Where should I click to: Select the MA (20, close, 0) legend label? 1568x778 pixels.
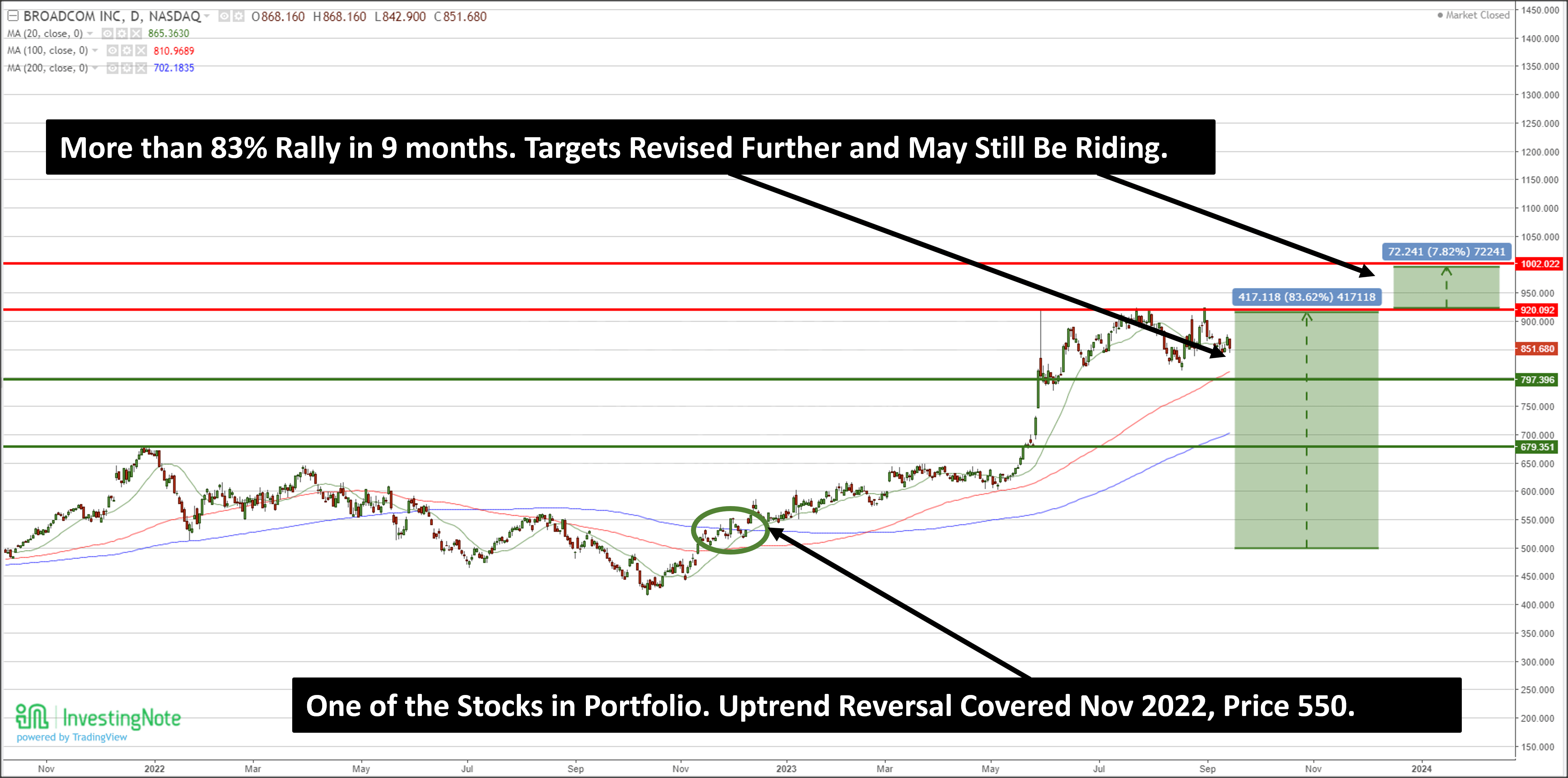45,34
